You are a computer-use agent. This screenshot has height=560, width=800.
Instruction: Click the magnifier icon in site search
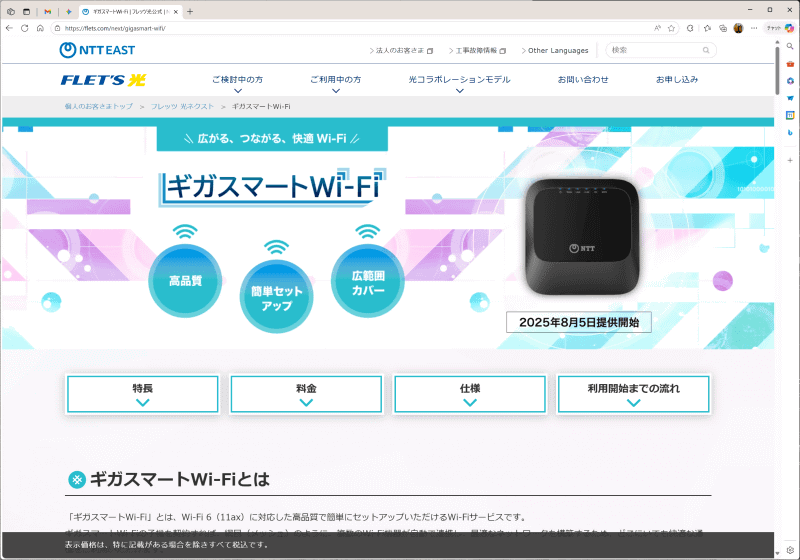pyautogui.click(x=706, y=50)
